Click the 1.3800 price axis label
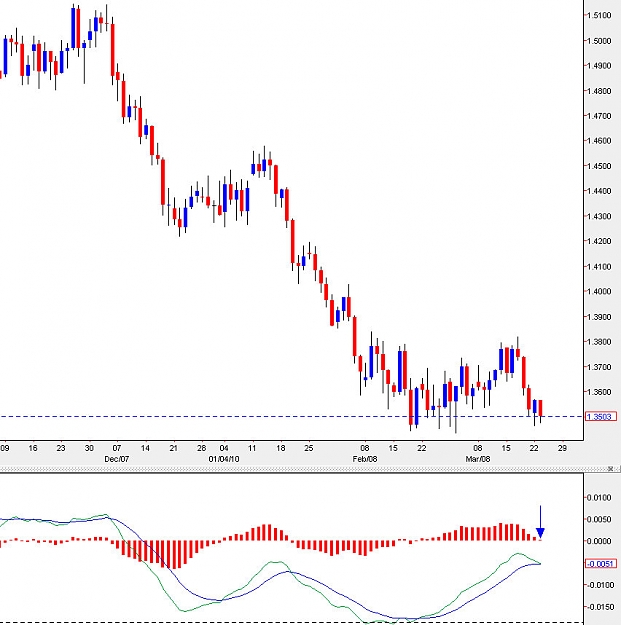The image size is (621, 625). pos(599,342)
